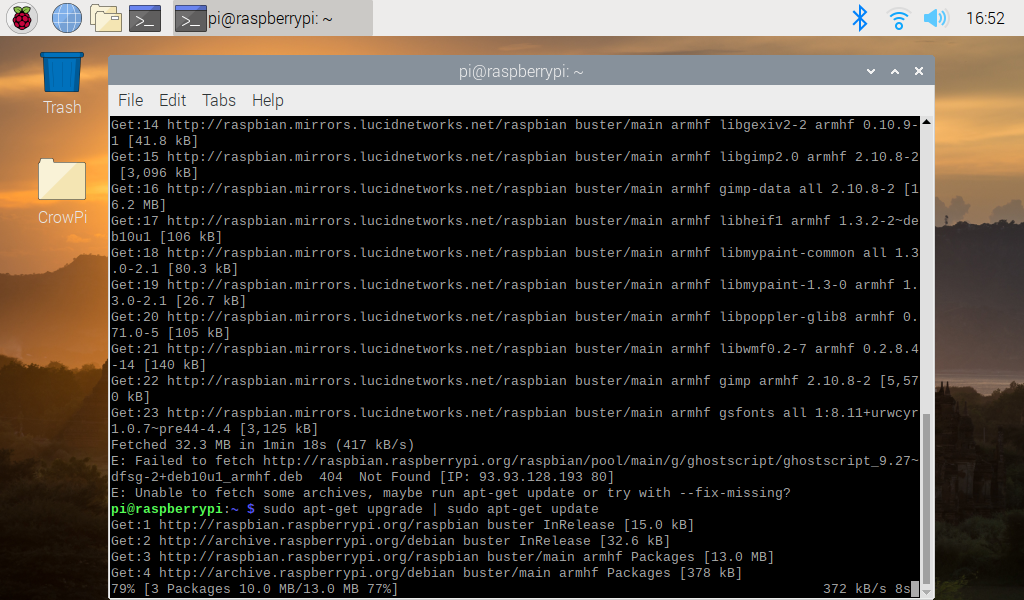Open the File menu in the terminal
1024x600 pixels.
[130, 100]
